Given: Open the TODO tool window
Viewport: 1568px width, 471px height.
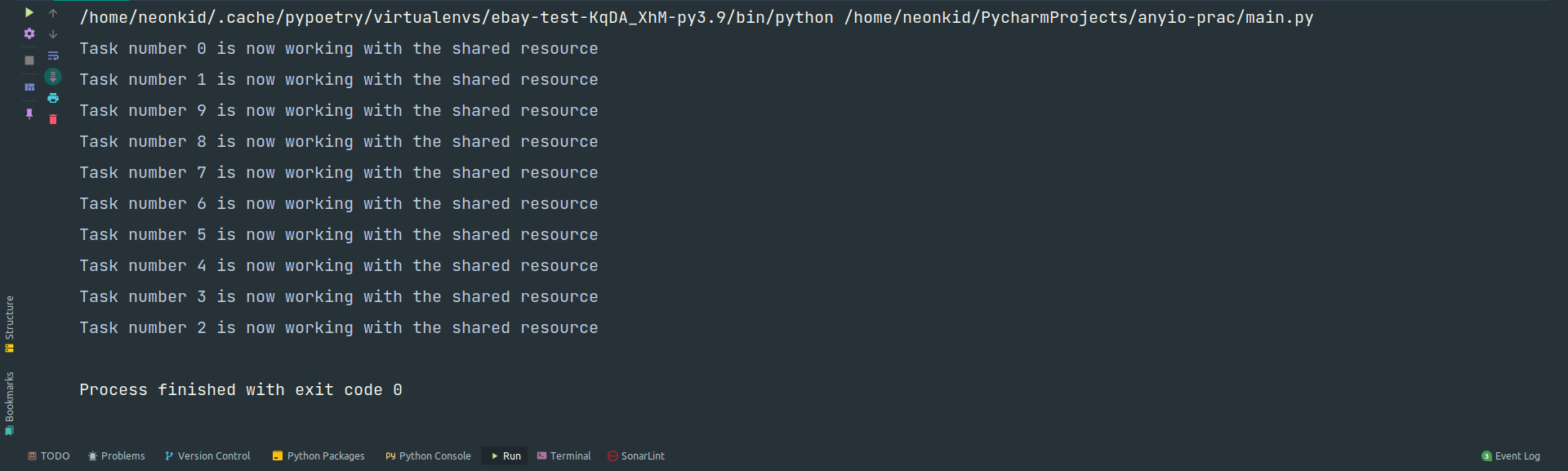Looking at the screenshot, I should pos(48,456).
